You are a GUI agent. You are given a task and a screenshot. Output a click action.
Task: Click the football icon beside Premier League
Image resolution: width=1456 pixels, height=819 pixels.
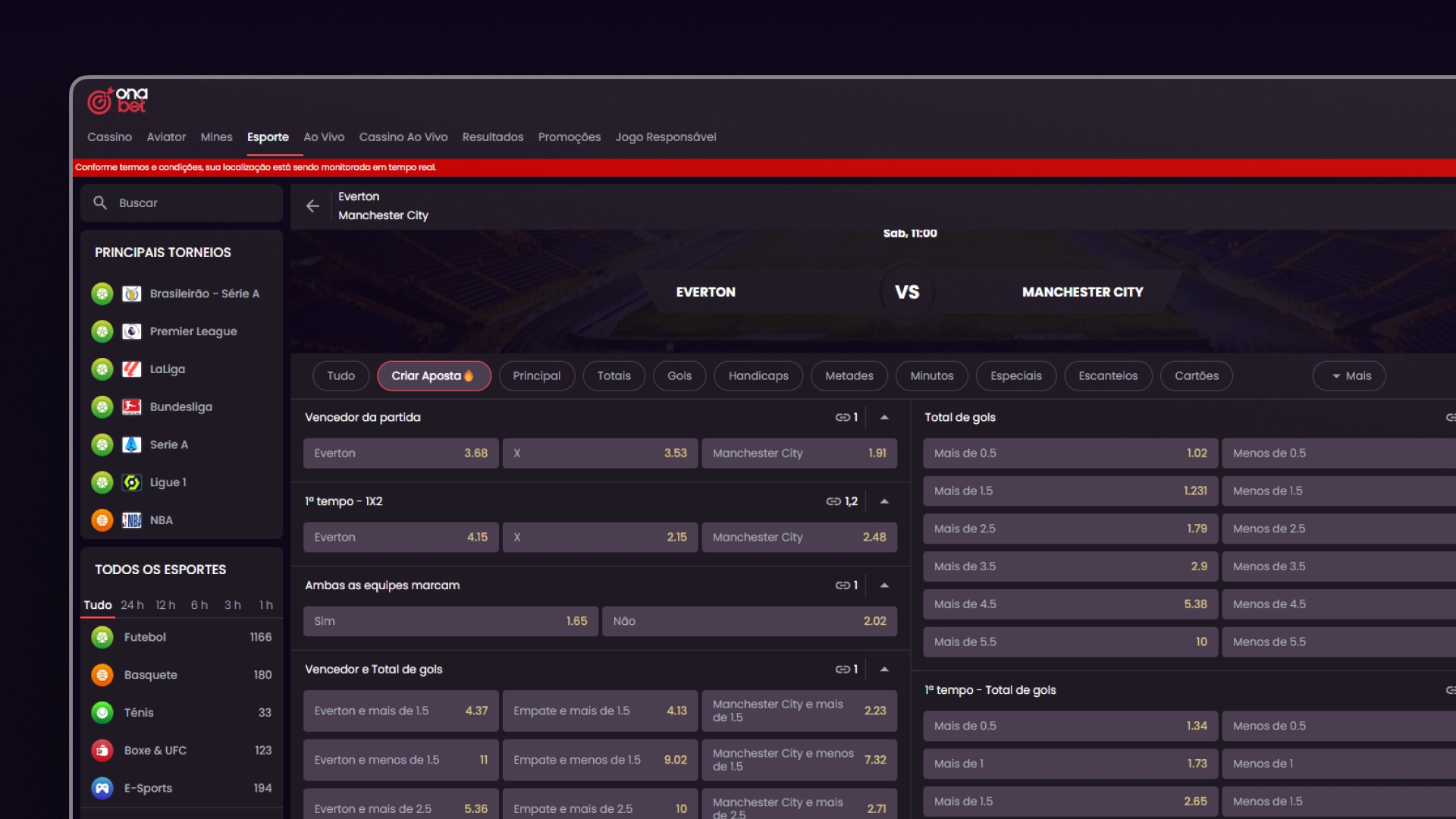102,331
